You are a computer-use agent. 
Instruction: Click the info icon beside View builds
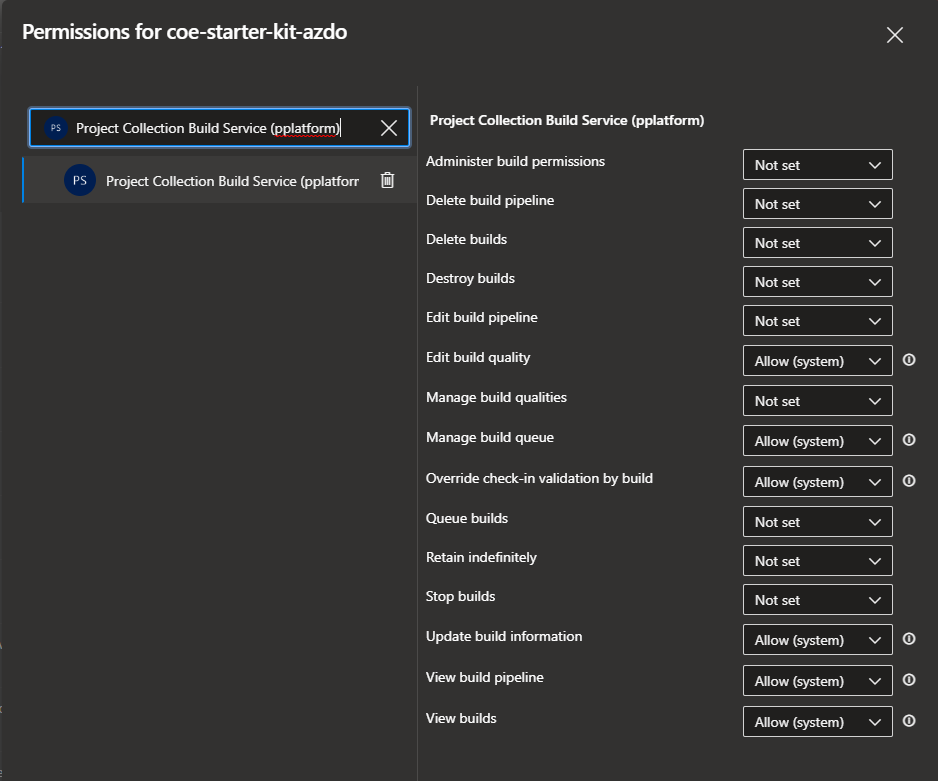click(x=909, y=721)
